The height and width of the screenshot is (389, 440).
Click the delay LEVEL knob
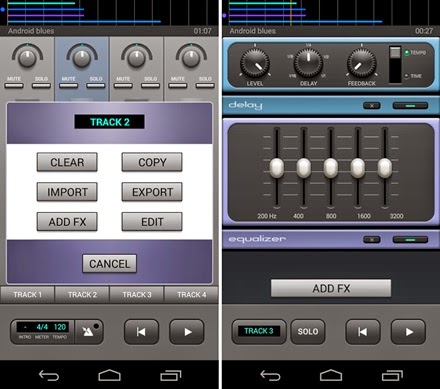pyautogui.click(x=255, y=63)
